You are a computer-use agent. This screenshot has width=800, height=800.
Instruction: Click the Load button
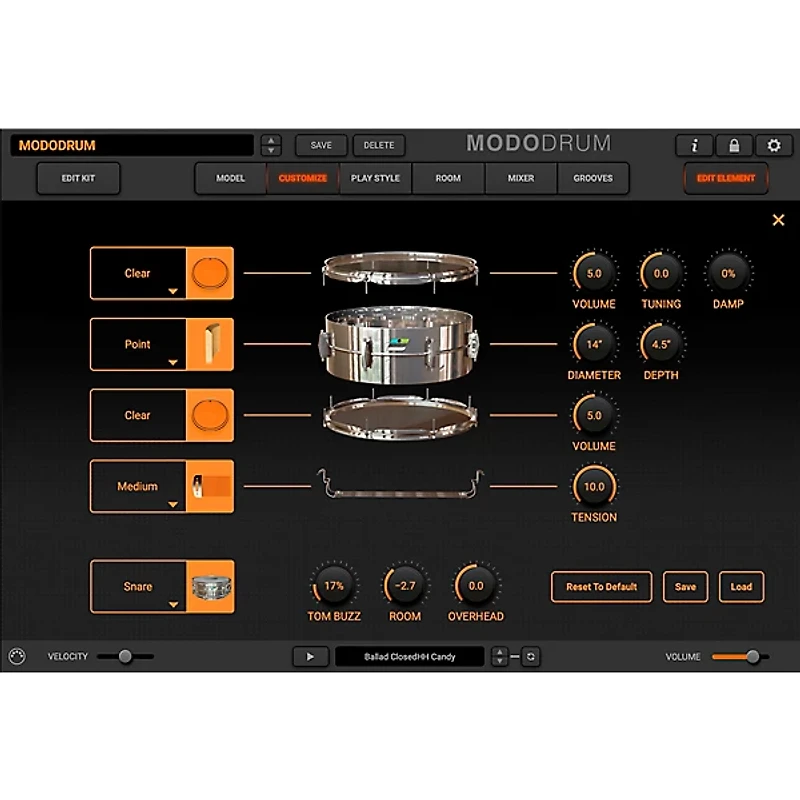(741, 587)
